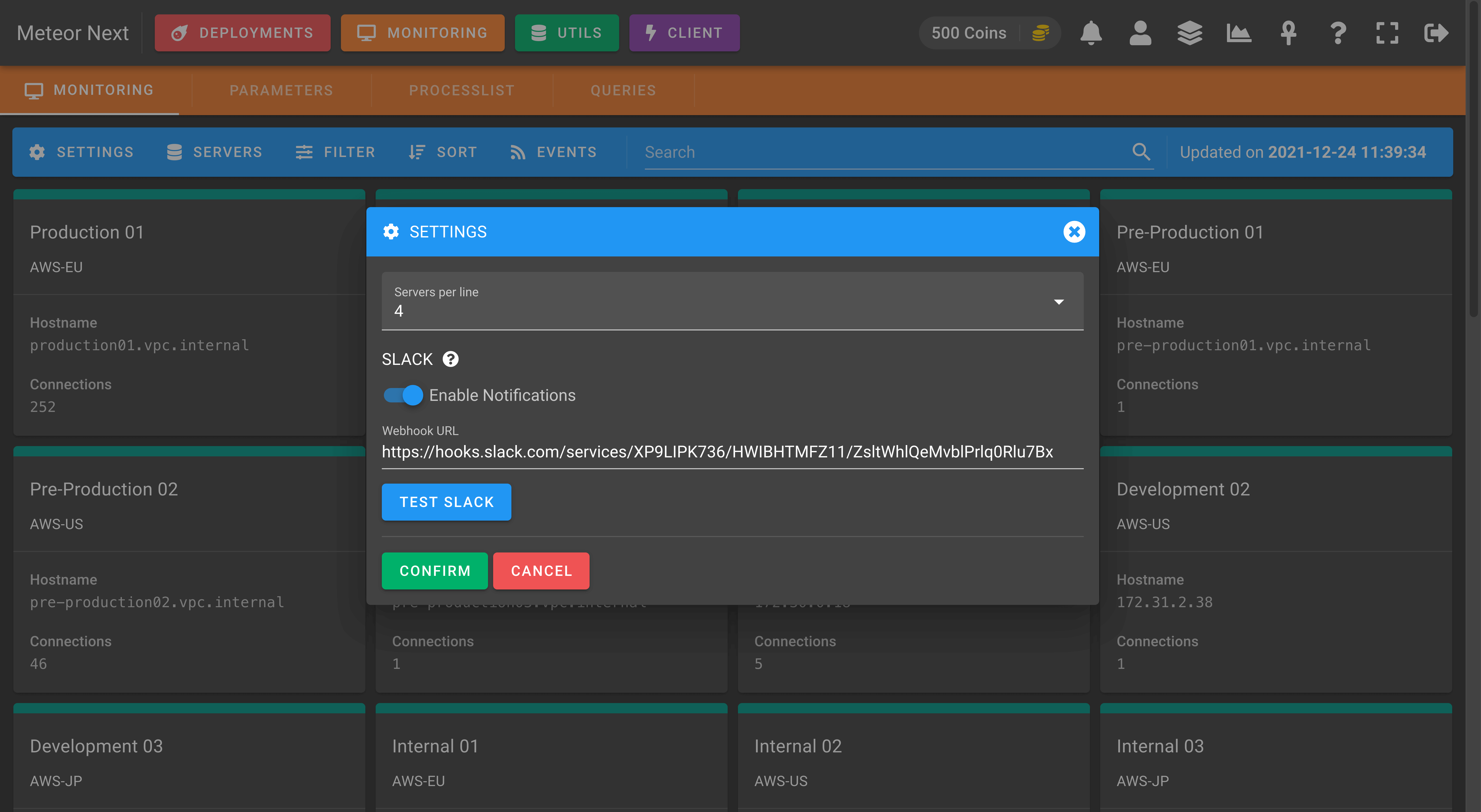1481x812 pixels.
Task: Toggle Enable Notifications switch
Action: pos(404,395)
